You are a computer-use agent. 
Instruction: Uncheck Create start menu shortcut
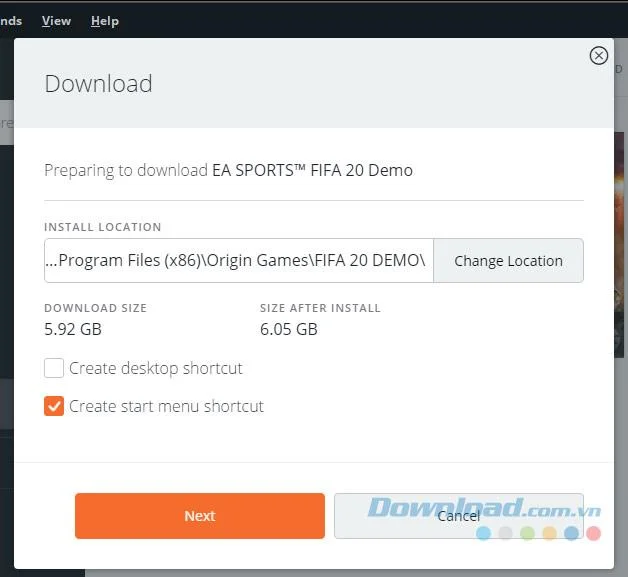point(54,406)
